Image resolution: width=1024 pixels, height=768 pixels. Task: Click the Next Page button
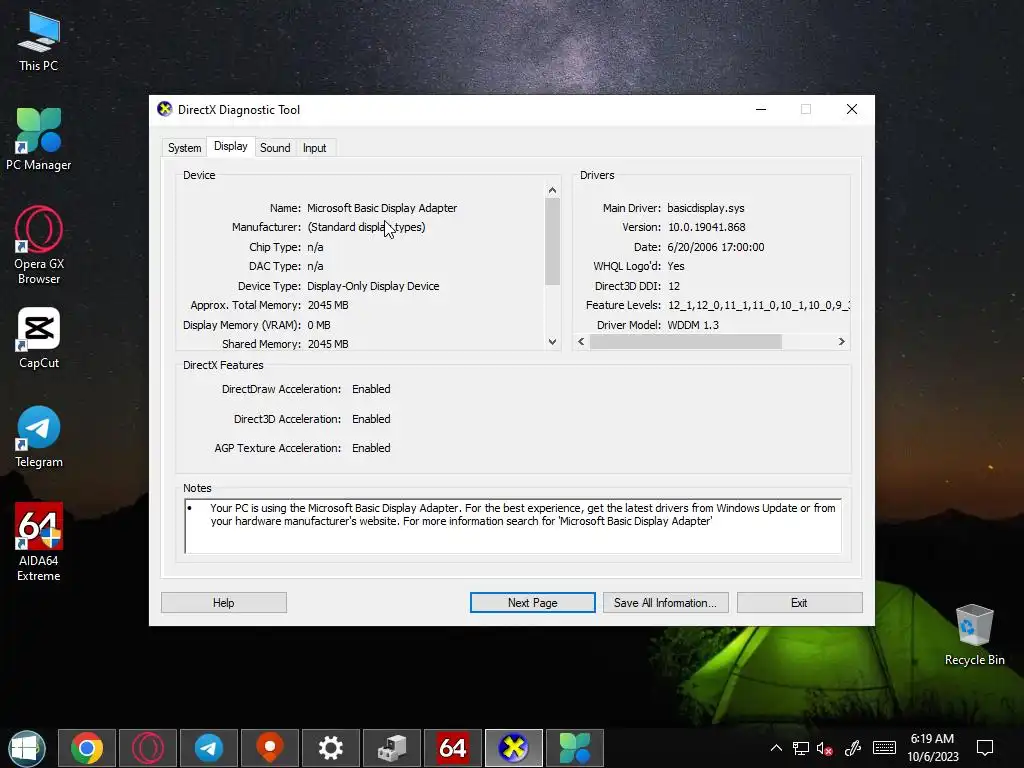coord(532,603)
